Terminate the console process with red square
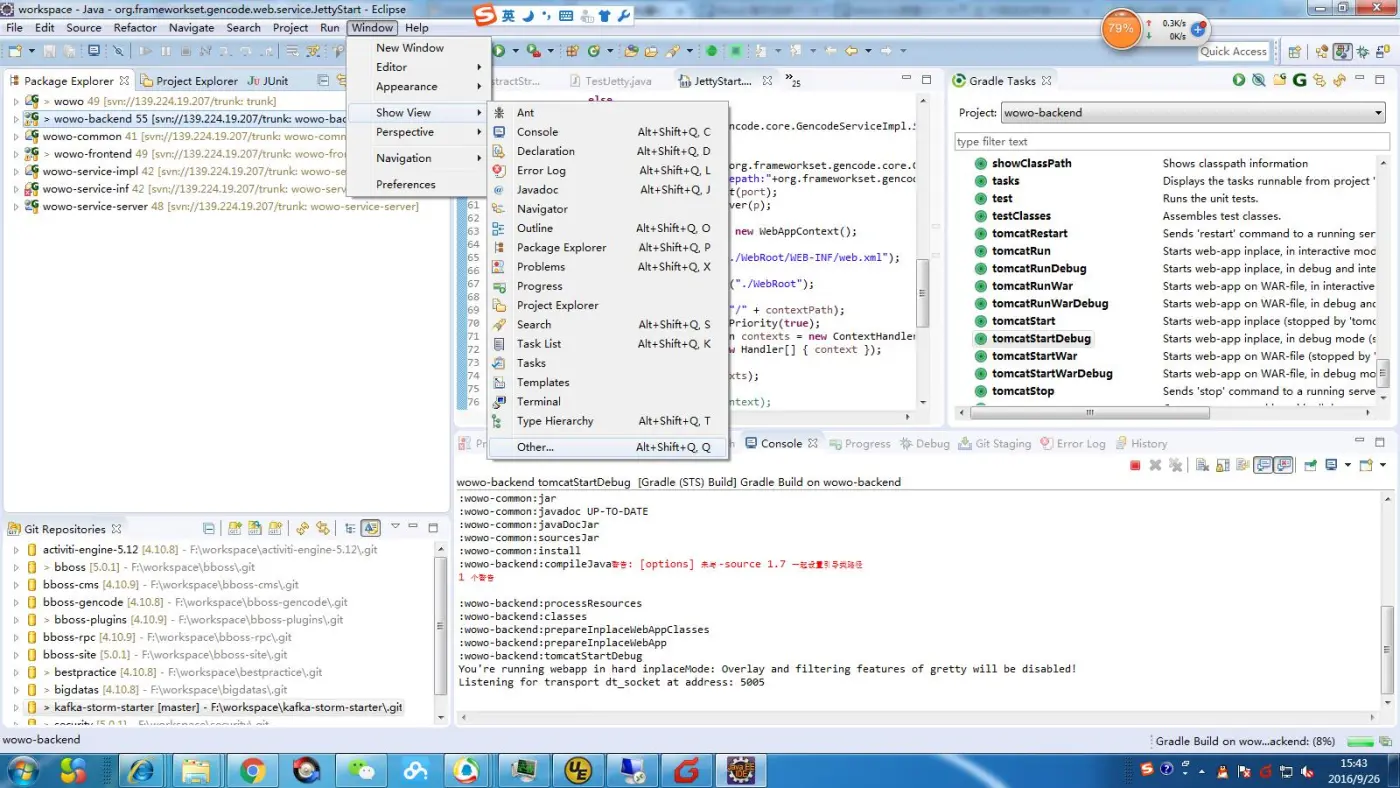 click(x=1135, y=465)
